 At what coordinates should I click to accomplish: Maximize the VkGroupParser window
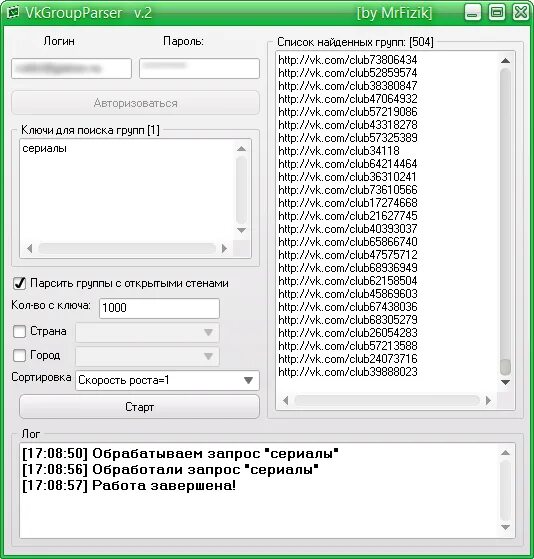[x=497, y=12]
